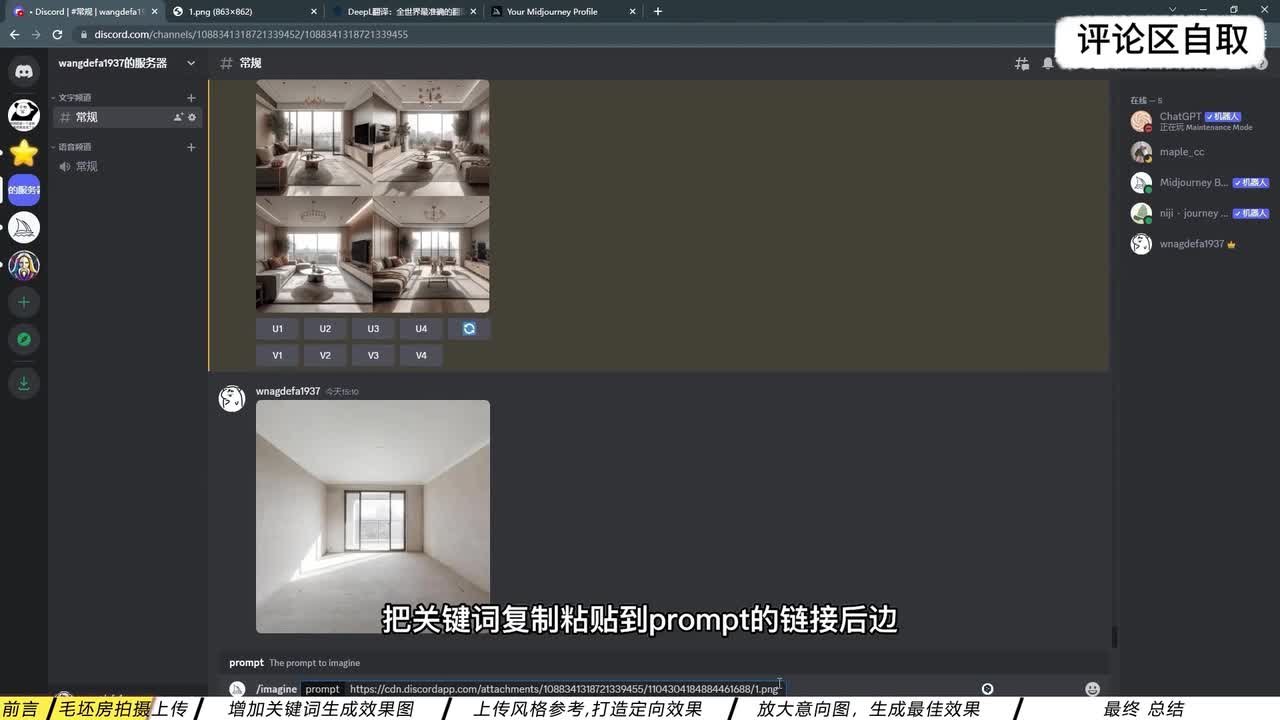Click Midjourney Bot in member list

point(1193,183)
